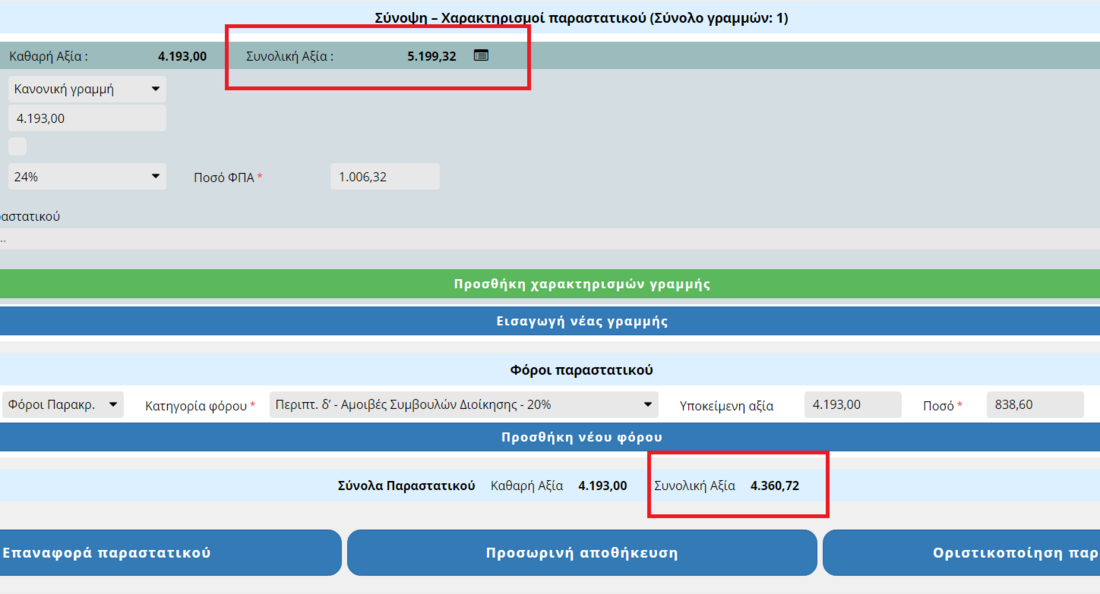Expand the Κατηγορία φόρου dropdown

[463, 405]
